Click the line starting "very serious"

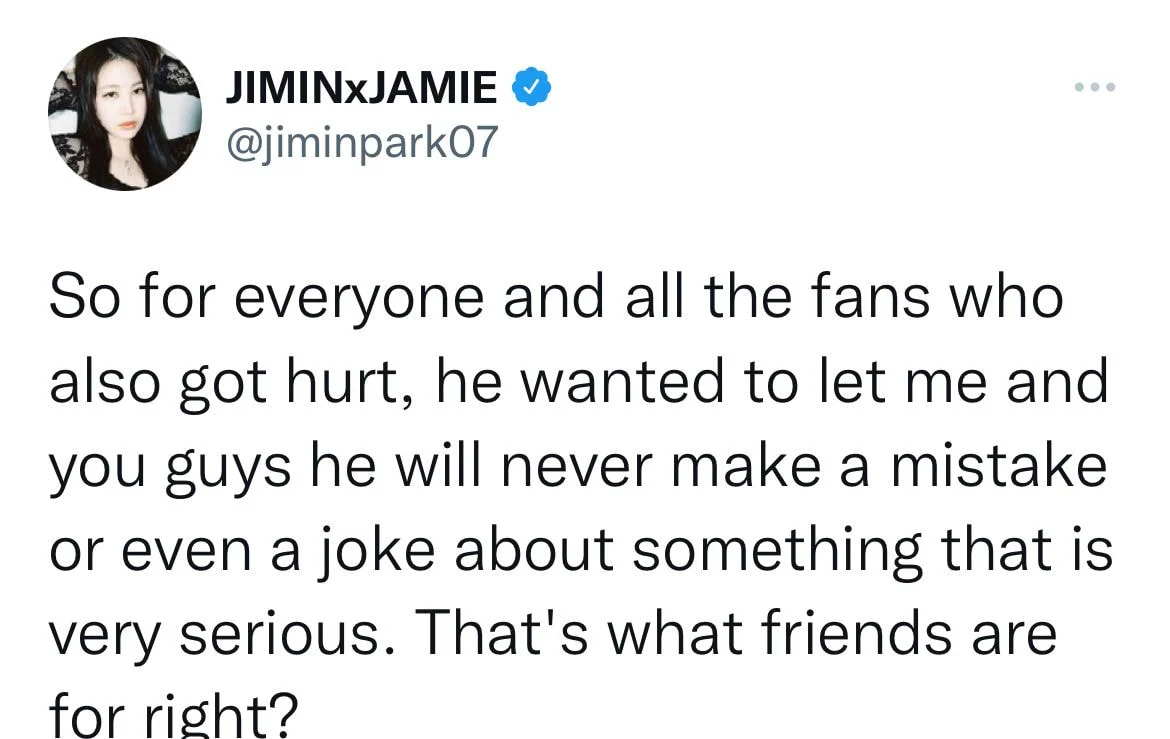point(553,634)
